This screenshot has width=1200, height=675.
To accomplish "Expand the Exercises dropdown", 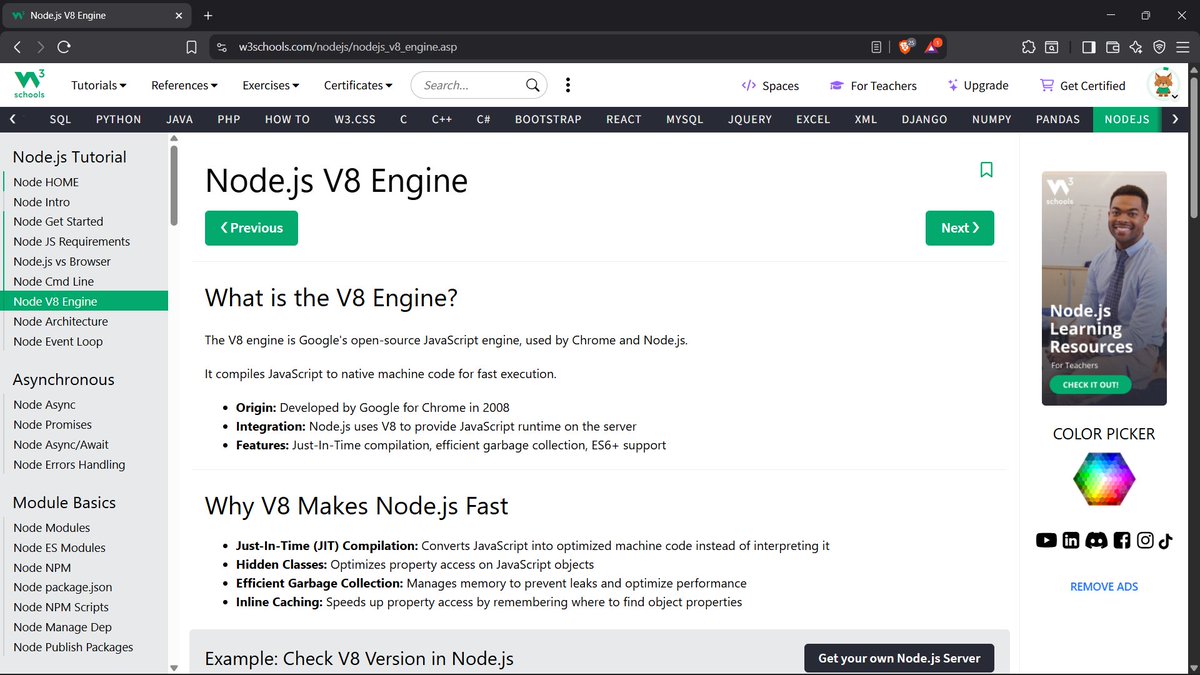I will 271,85.
